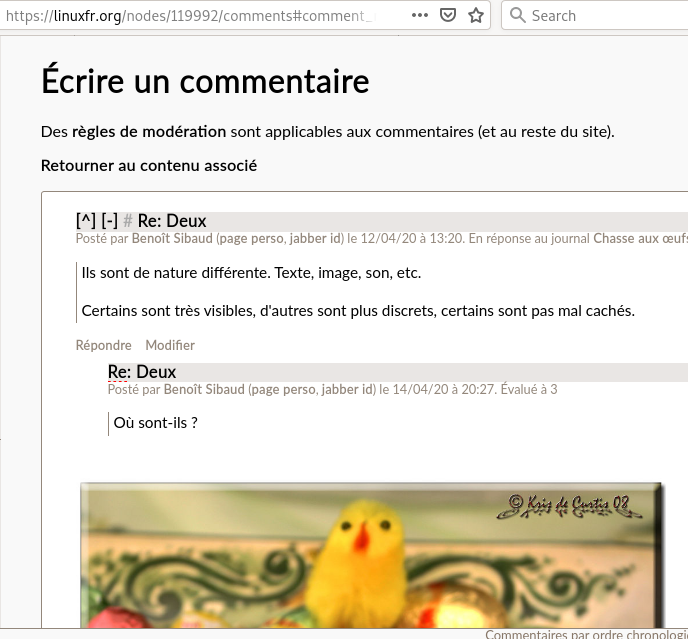The height and width of the screenshot is (639, 688).
Task: Open Chasse aux œufs journal link
Action: [x=640, y=239]
